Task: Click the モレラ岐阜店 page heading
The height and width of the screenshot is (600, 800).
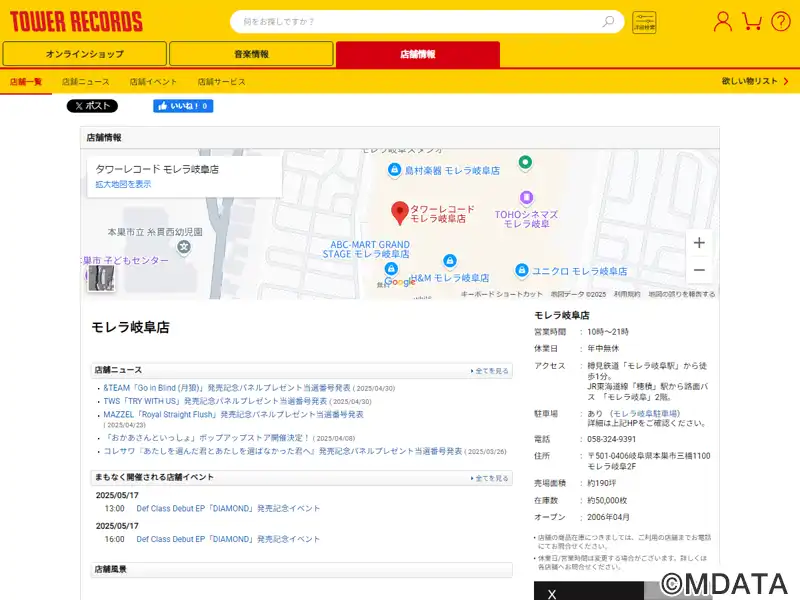Action: 130,327
